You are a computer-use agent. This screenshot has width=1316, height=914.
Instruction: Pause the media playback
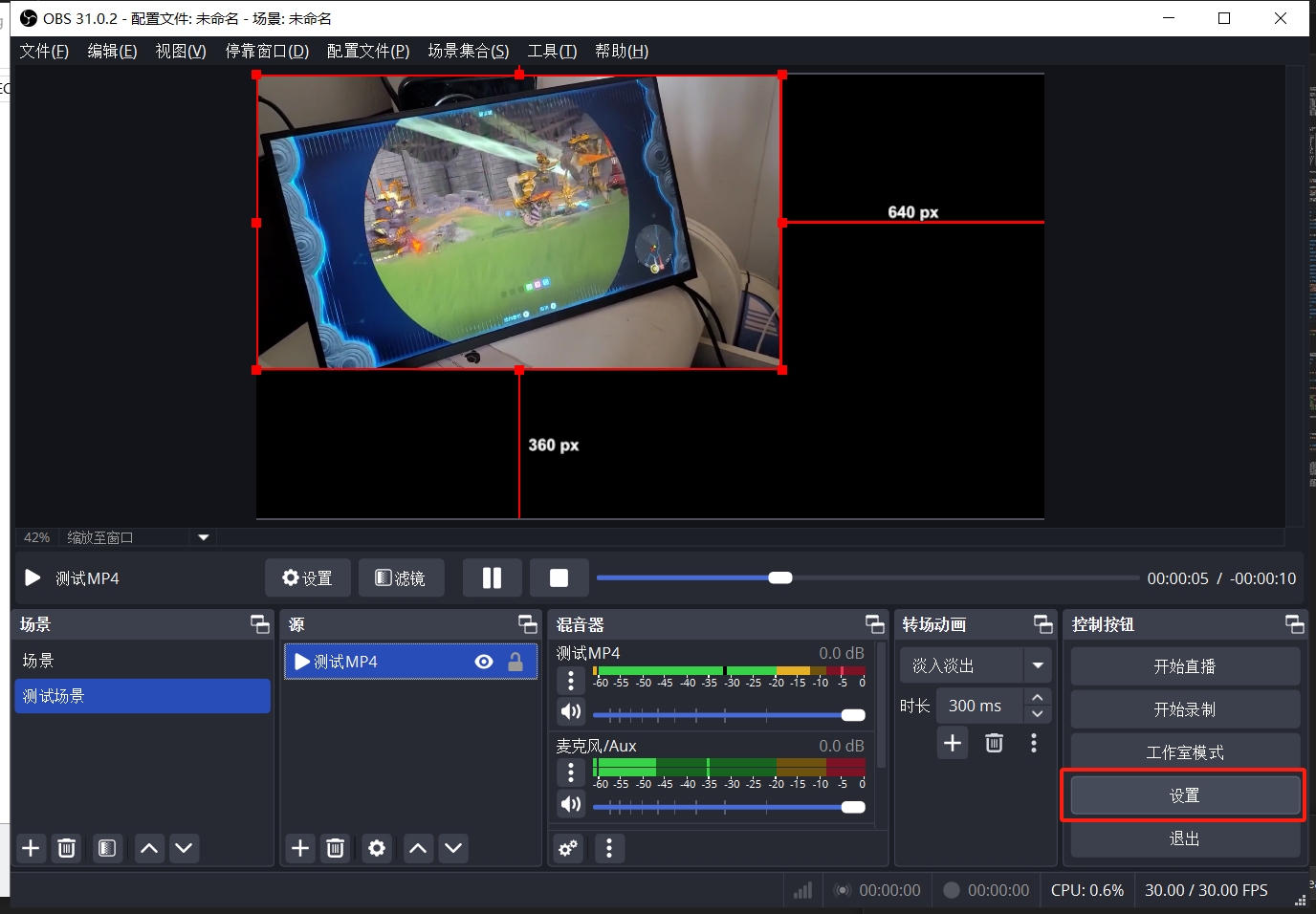tap(492, 578)
